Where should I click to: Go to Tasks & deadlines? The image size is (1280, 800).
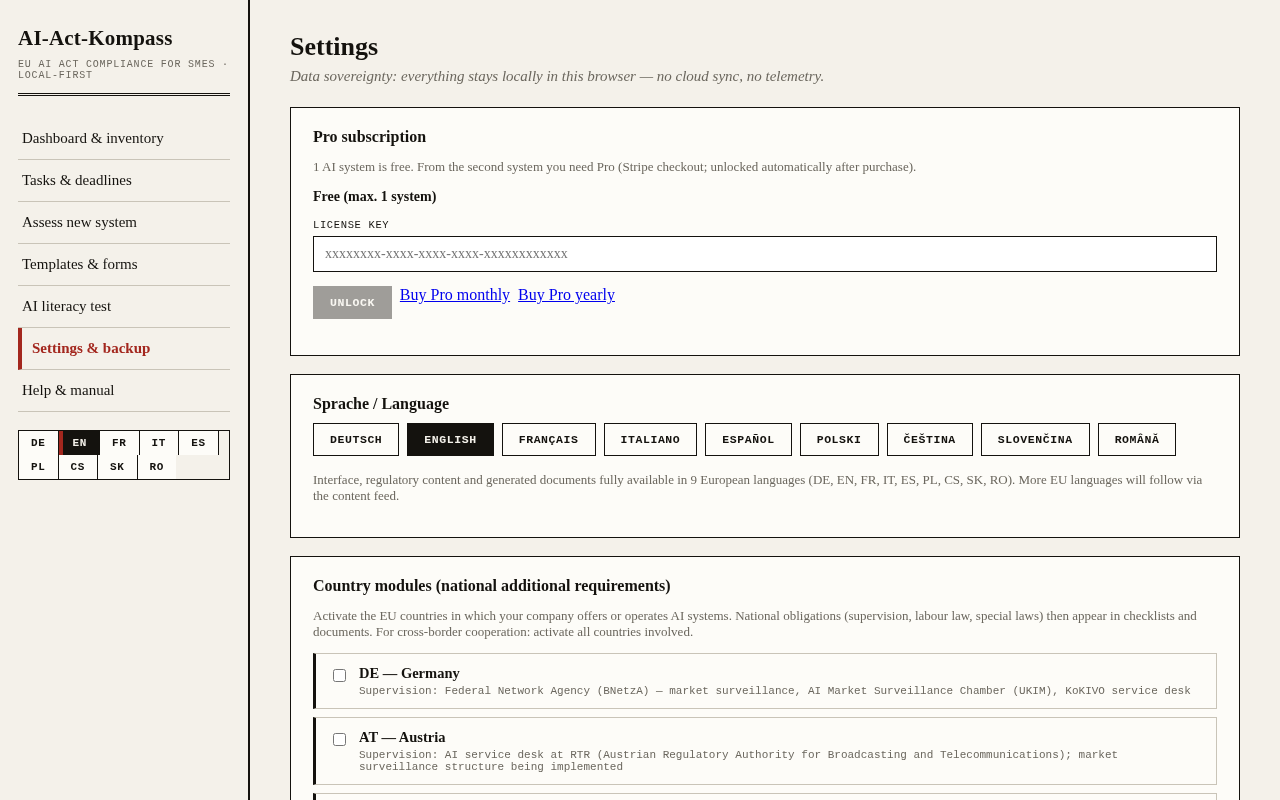(124, 180)
